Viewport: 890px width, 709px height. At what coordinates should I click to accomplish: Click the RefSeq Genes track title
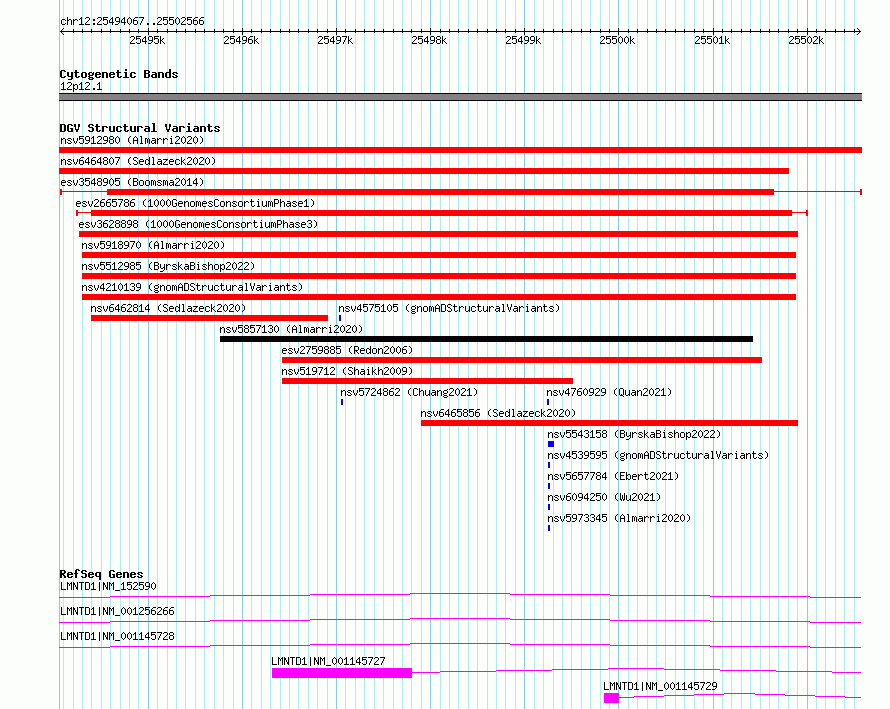101,574
